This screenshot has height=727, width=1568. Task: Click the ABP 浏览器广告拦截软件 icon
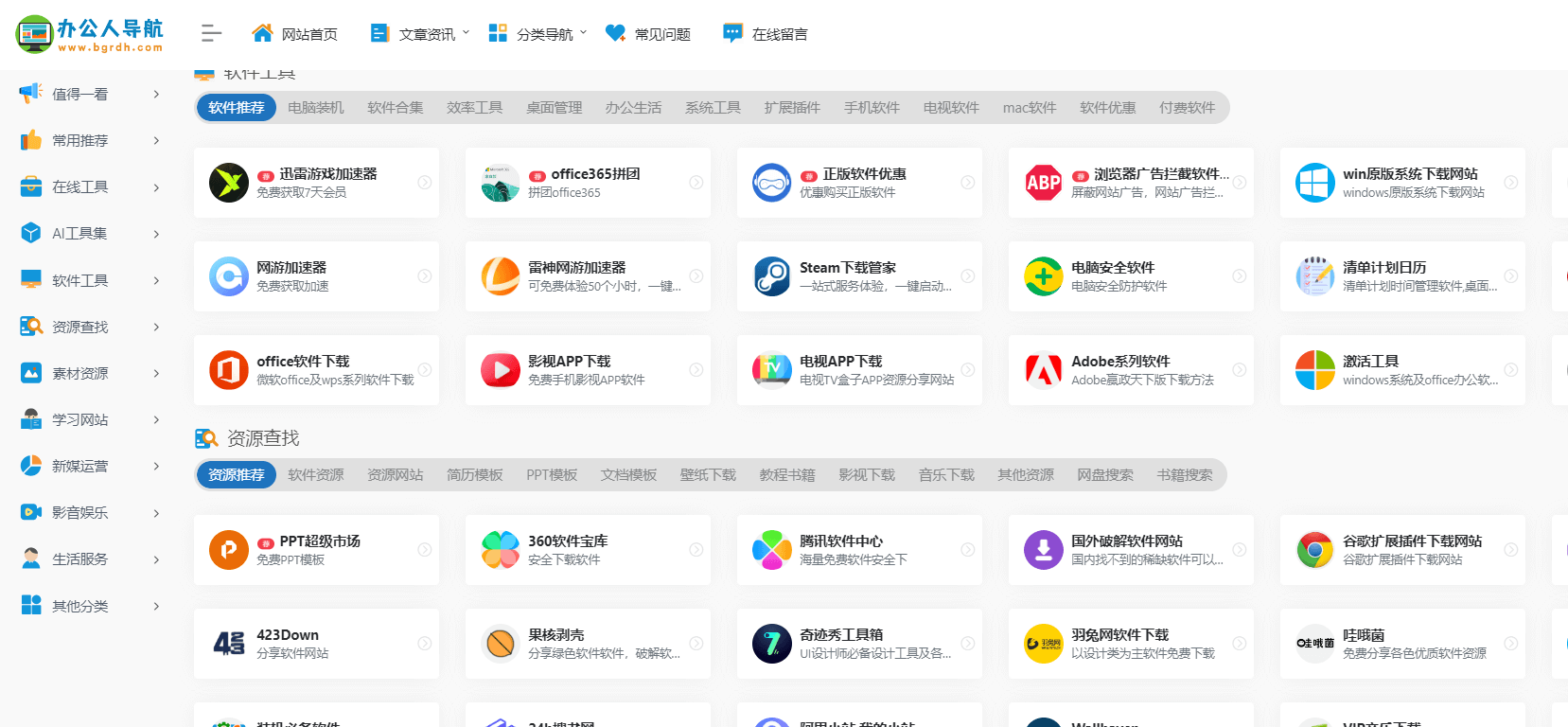[1044, 183]
